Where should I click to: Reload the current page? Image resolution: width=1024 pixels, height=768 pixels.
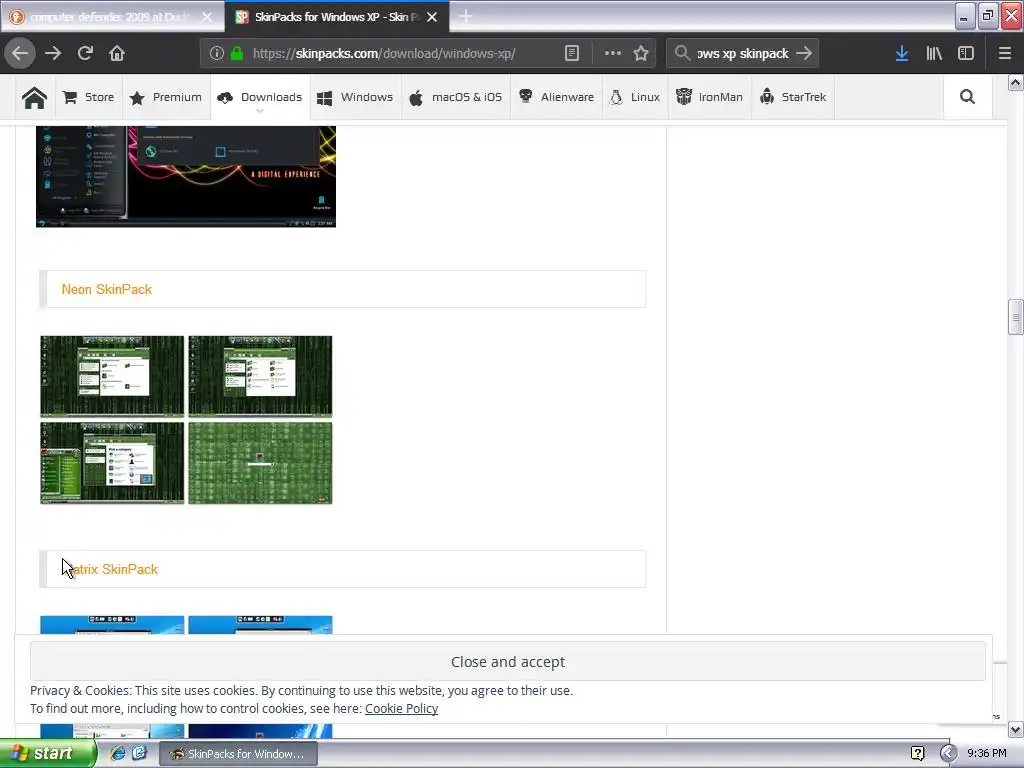tap(85, 54)
